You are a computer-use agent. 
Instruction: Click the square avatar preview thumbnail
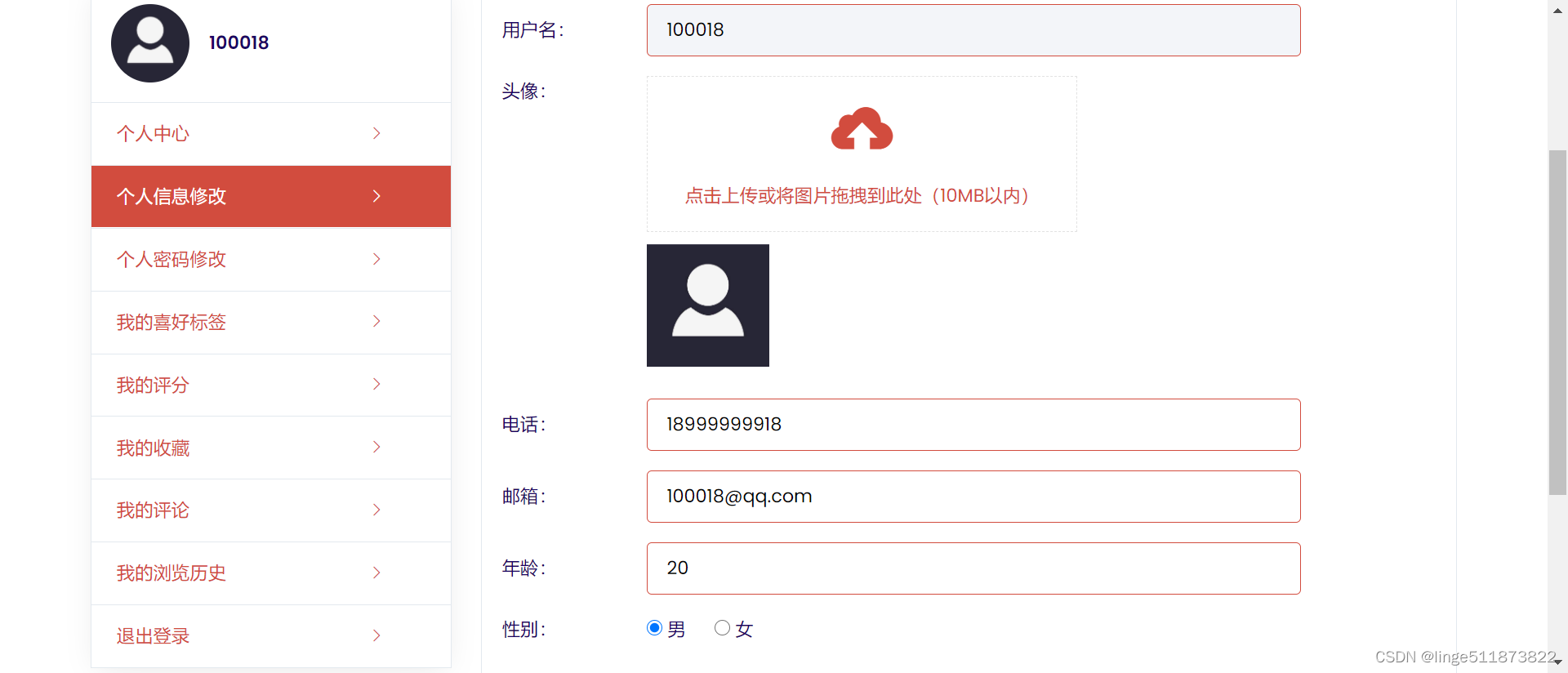(x=708, y=305)
